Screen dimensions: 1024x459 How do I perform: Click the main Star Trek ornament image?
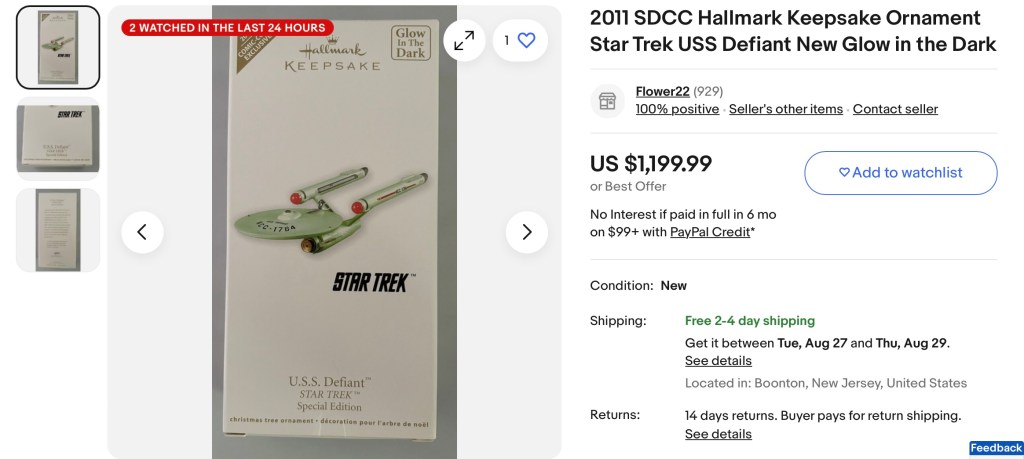tap(334, 232)
